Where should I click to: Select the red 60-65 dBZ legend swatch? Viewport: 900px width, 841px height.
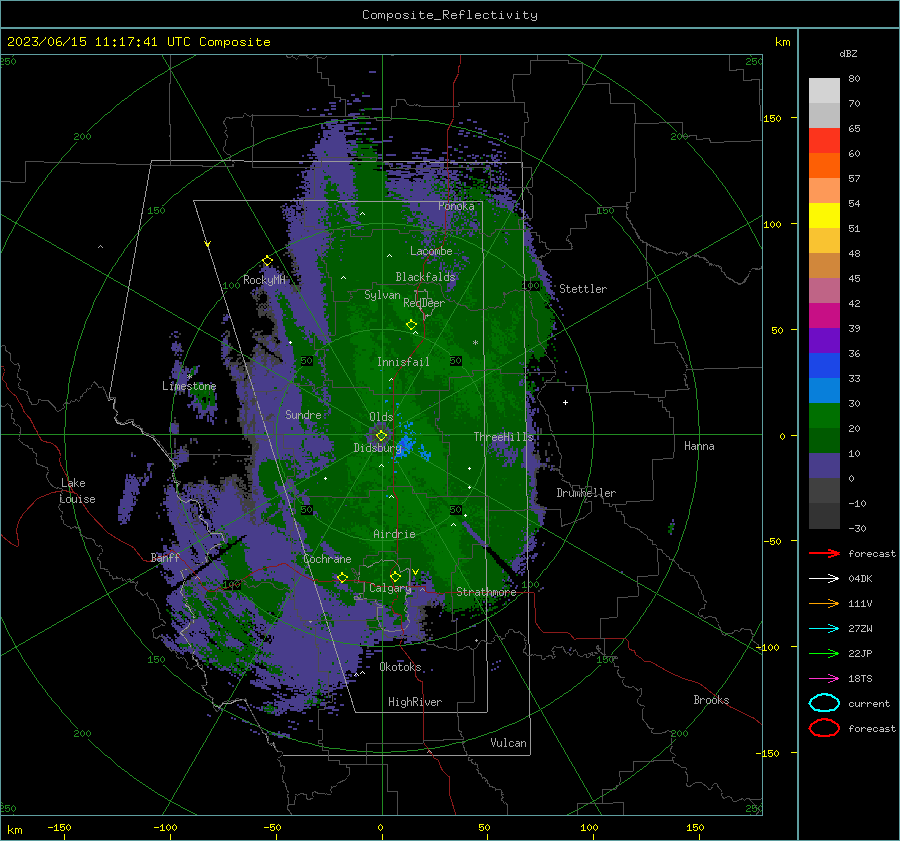pos(824,141)
